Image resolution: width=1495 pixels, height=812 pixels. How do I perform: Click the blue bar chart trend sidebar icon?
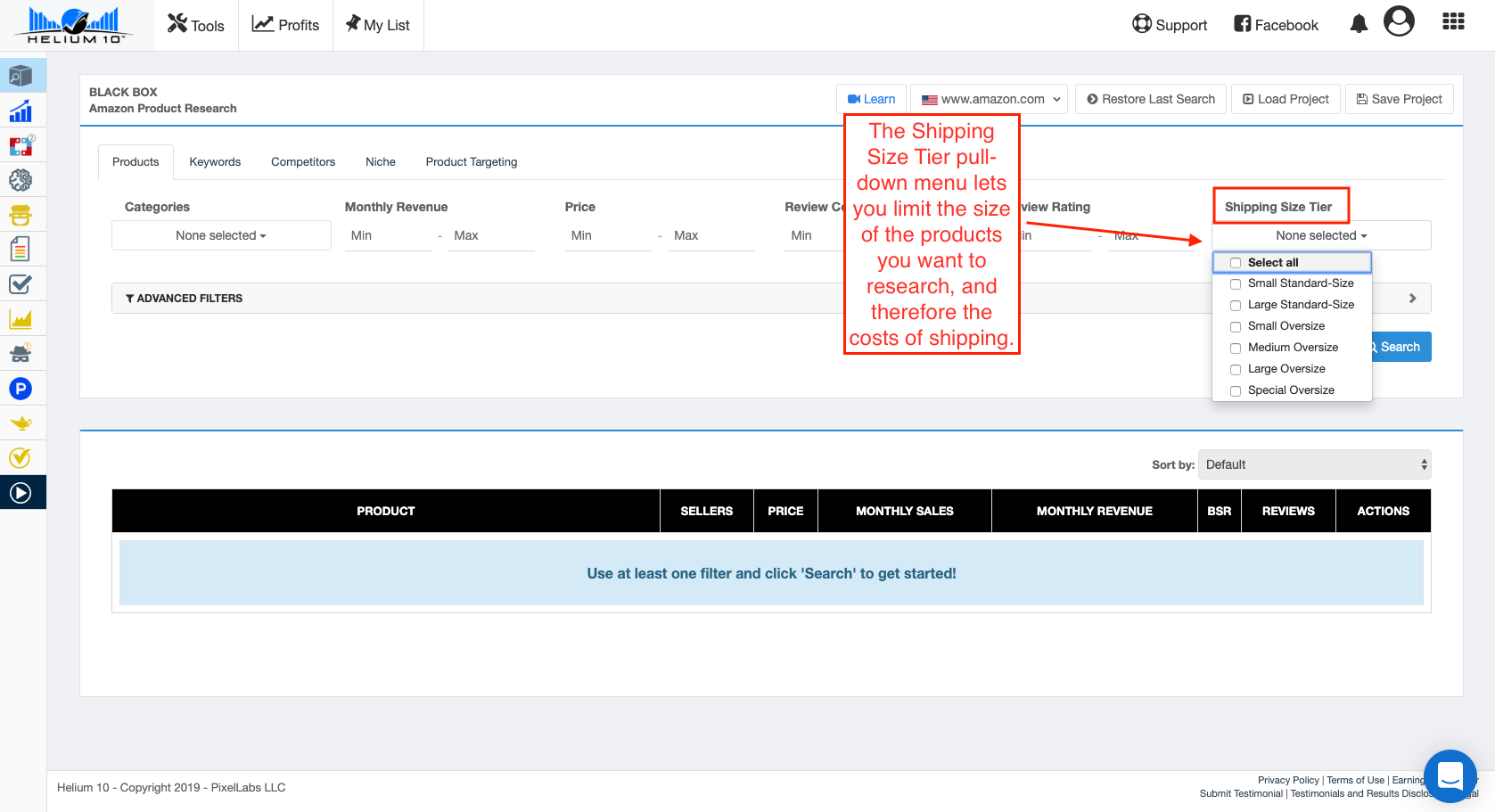point(21,111)
